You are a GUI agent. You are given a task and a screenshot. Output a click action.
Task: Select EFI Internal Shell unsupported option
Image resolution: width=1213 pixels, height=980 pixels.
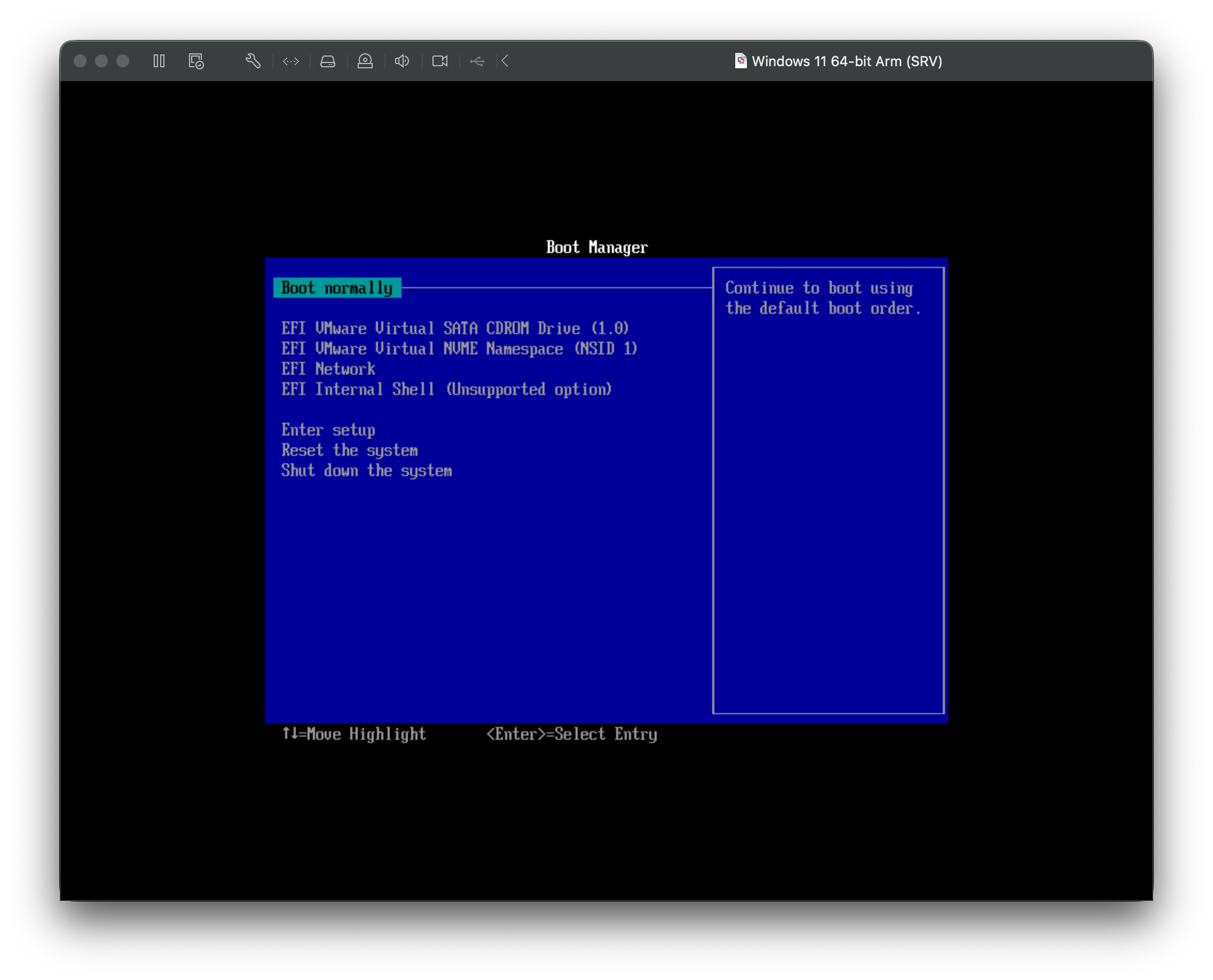pyautogui.click(x=447, y=389)
